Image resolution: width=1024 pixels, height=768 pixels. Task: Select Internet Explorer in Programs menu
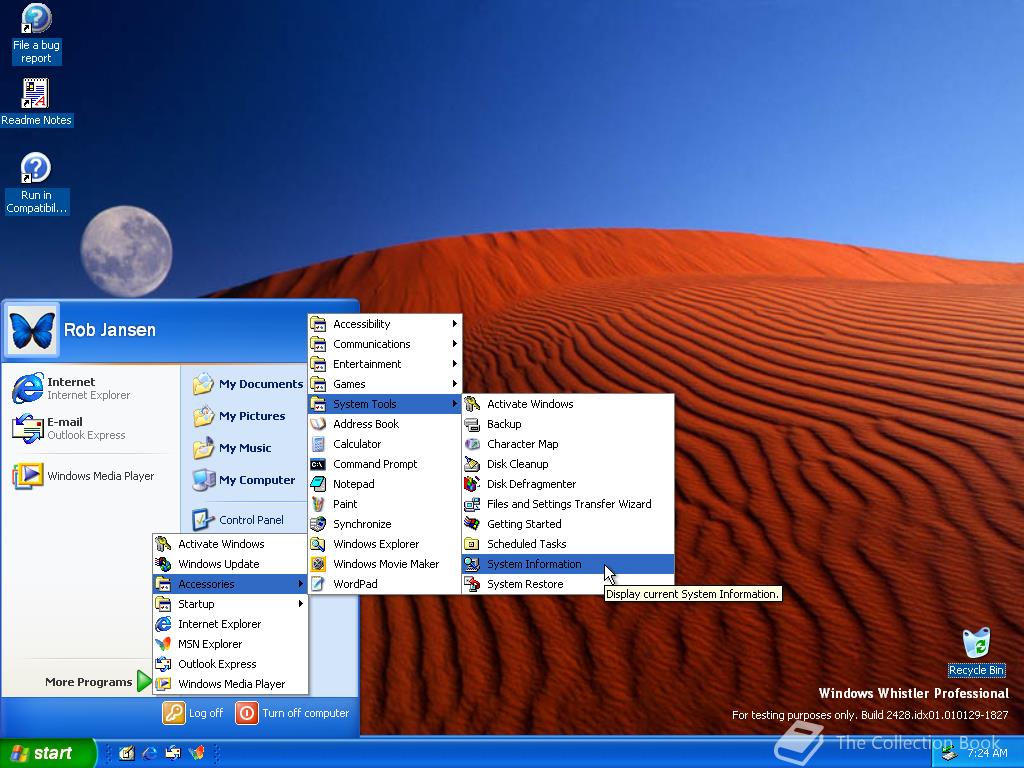[230, 624]
